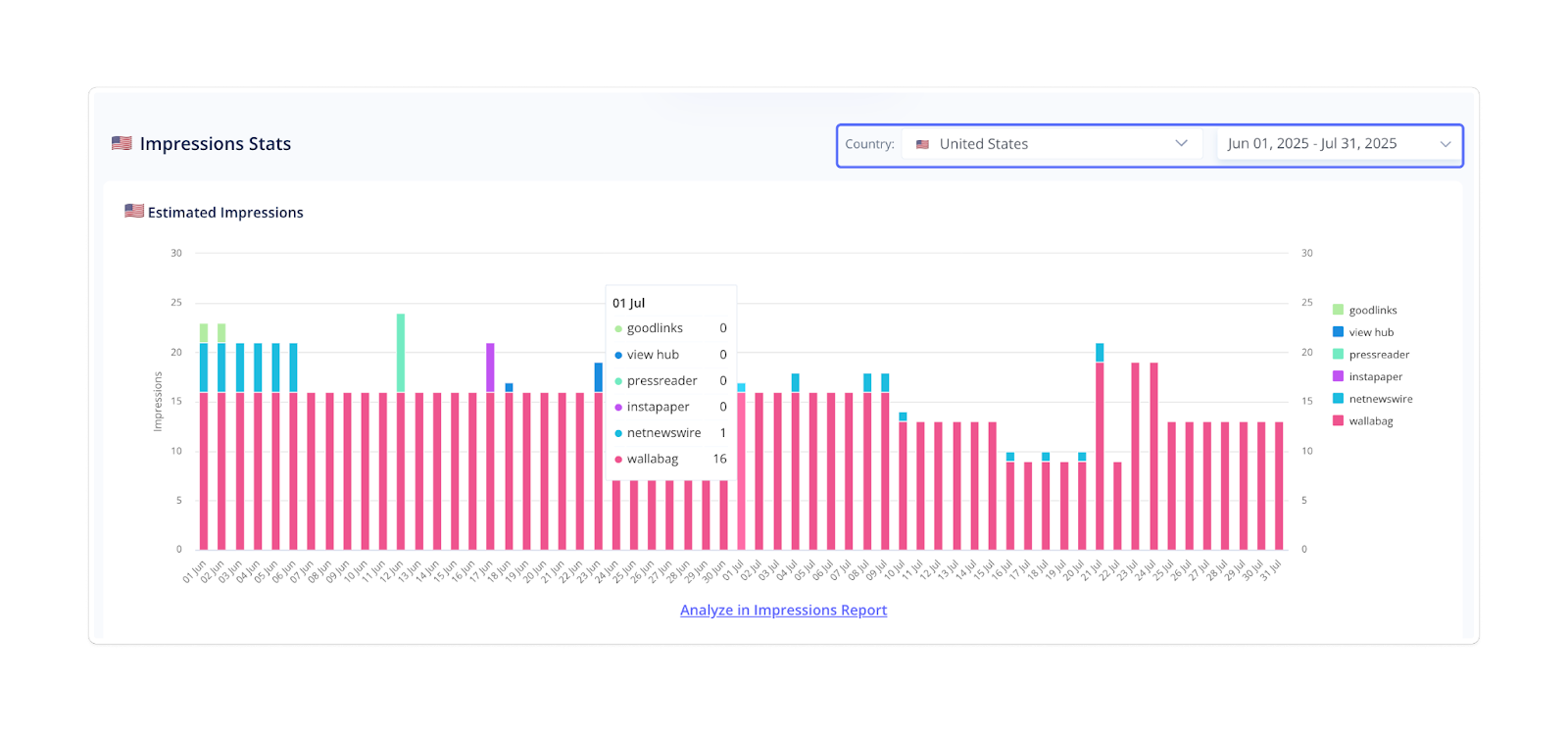The width and height of the screenshot is (1568, 734).
Task: Click the US flag icon beside Impressions Stats
Action: (x=122, y=143)
